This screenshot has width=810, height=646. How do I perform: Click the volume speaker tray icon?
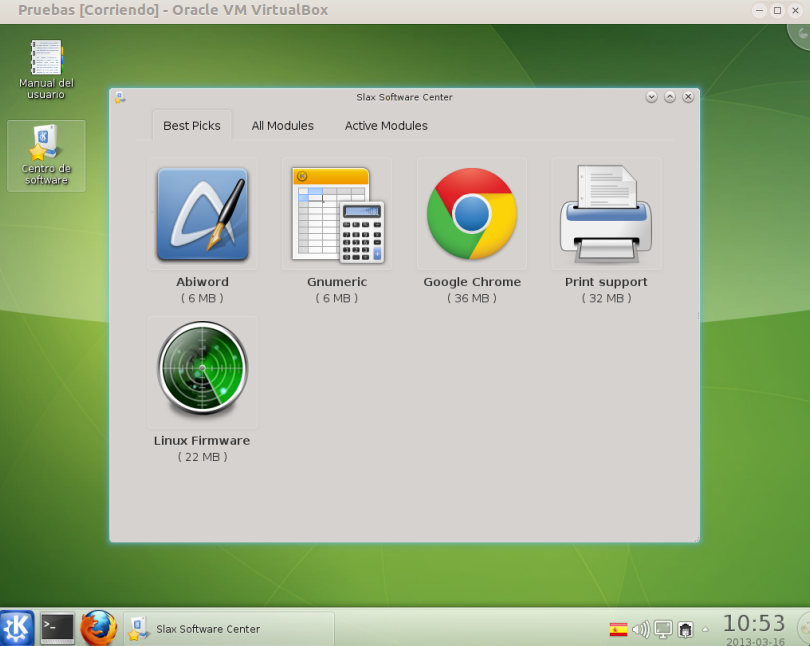641,630
